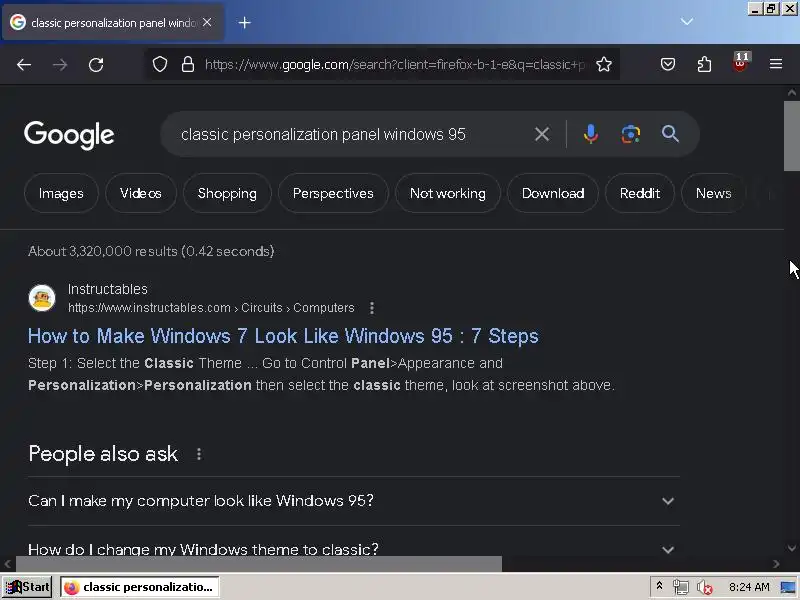Select Firefox taskbar button
The image size is (800, 600).
[x=140, y=587]
